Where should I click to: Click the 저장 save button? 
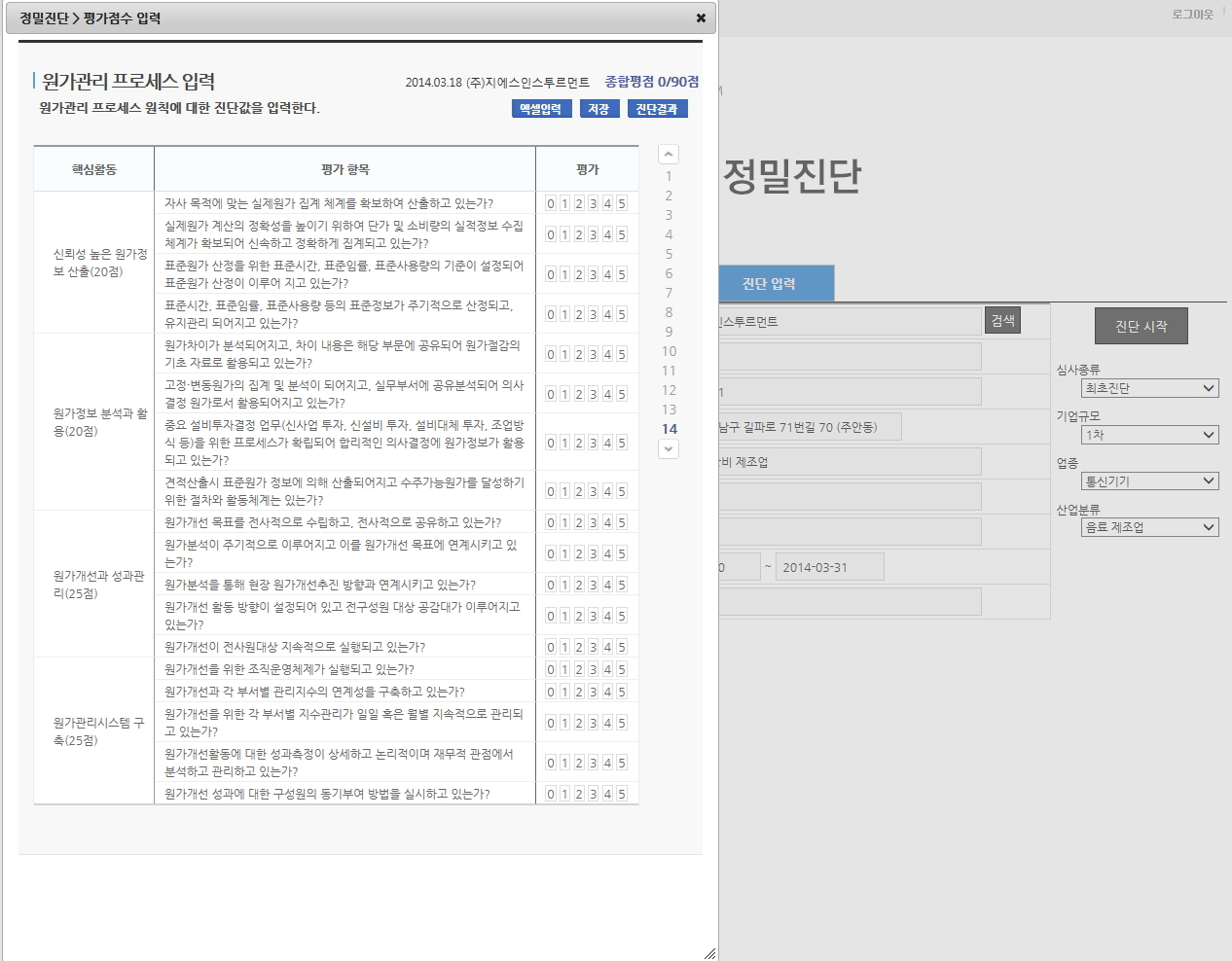pos(598,109)
